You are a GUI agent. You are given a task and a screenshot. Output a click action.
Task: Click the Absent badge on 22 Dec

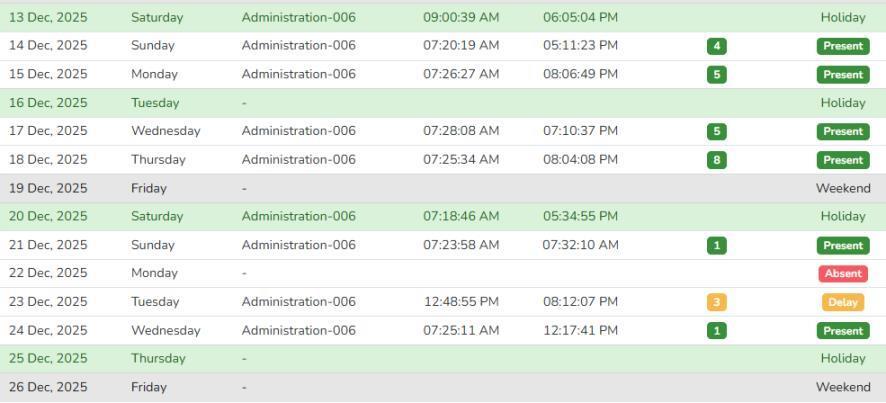tap(842, 273)
